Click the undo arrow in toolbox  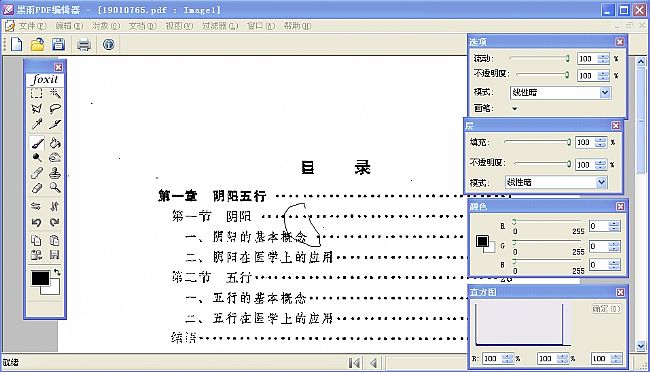pyautogui.click(x=36, y=223)
